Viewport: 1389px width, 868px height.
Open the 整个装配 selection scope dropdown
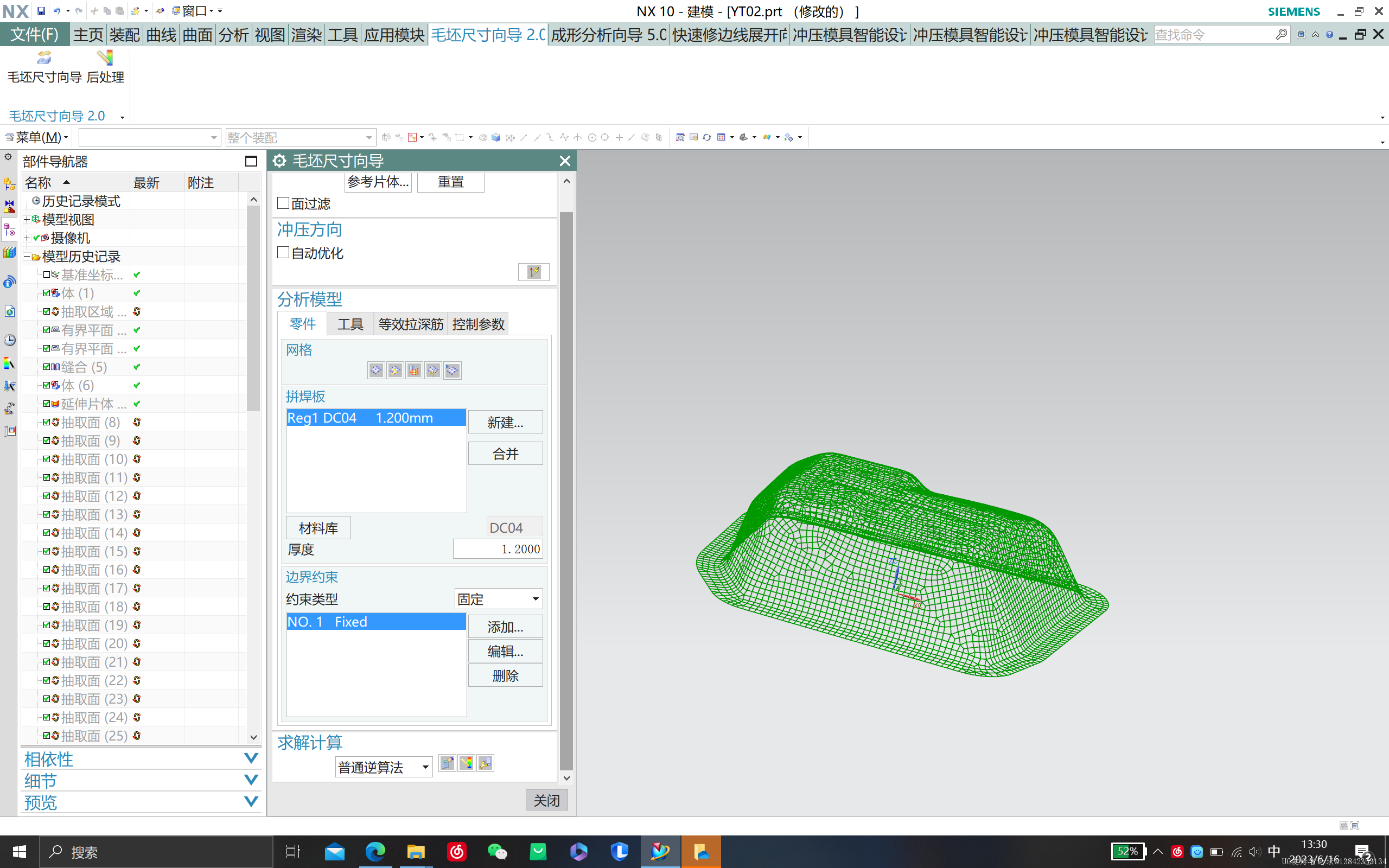pyautogui.click(x=301, y=137)
